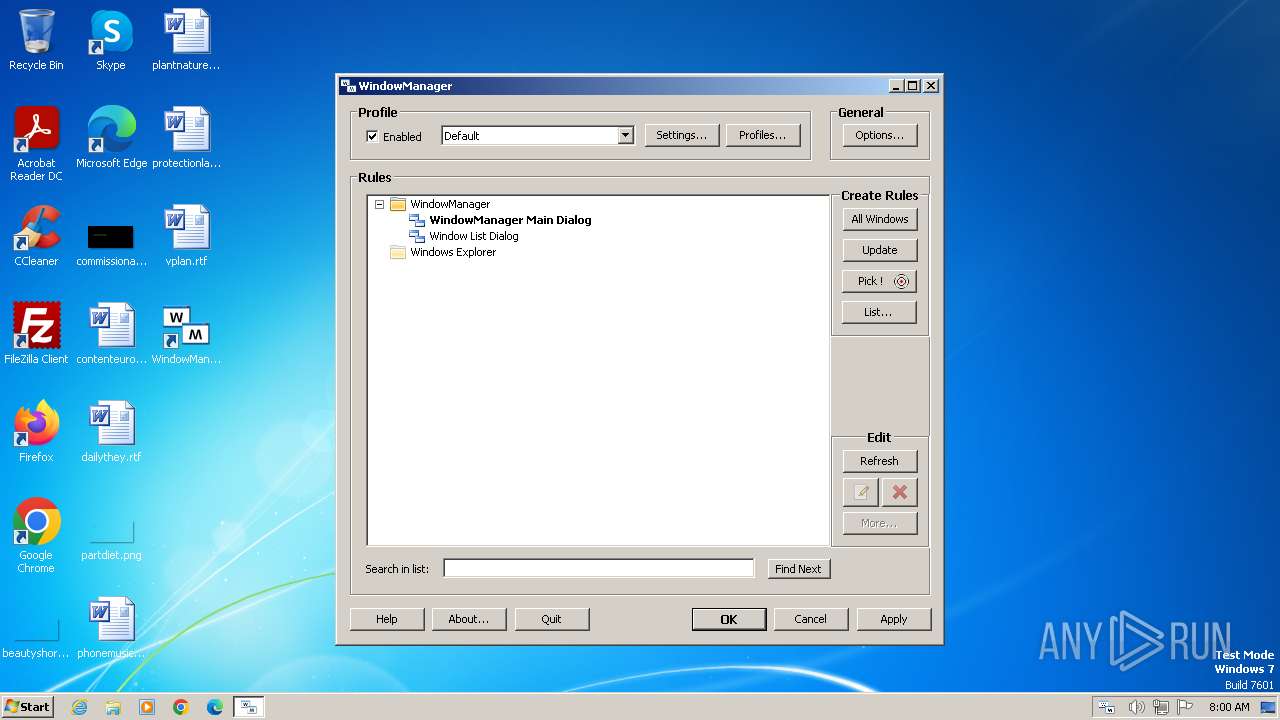The image size is (1280, 720).
Task: Click the Find Next button
Action: point(797,569)
